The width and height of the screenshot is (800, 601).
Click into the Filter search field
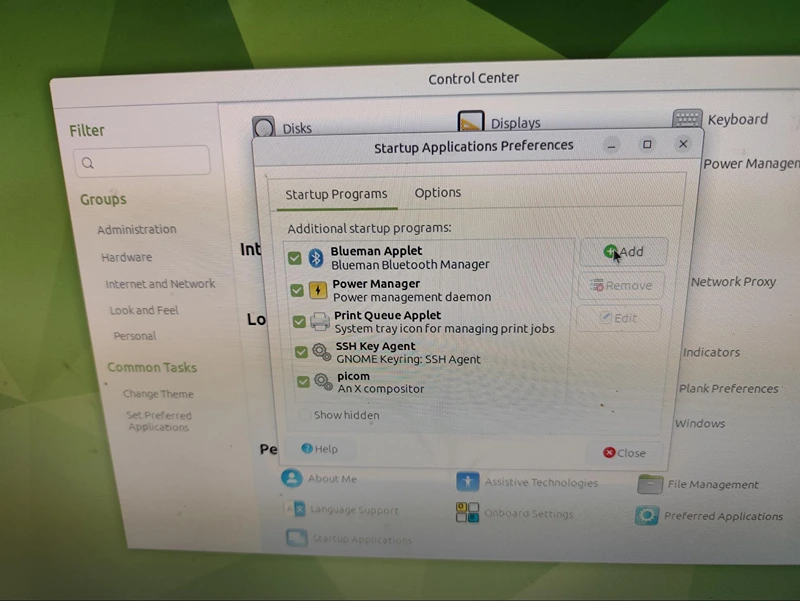pos(142,161)
